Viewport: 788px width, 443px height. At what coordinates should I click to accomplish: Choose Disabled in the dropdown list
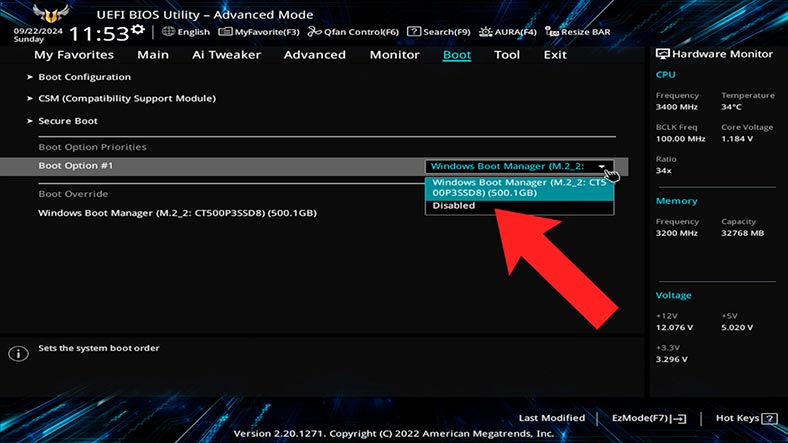(x=519, y=206)
